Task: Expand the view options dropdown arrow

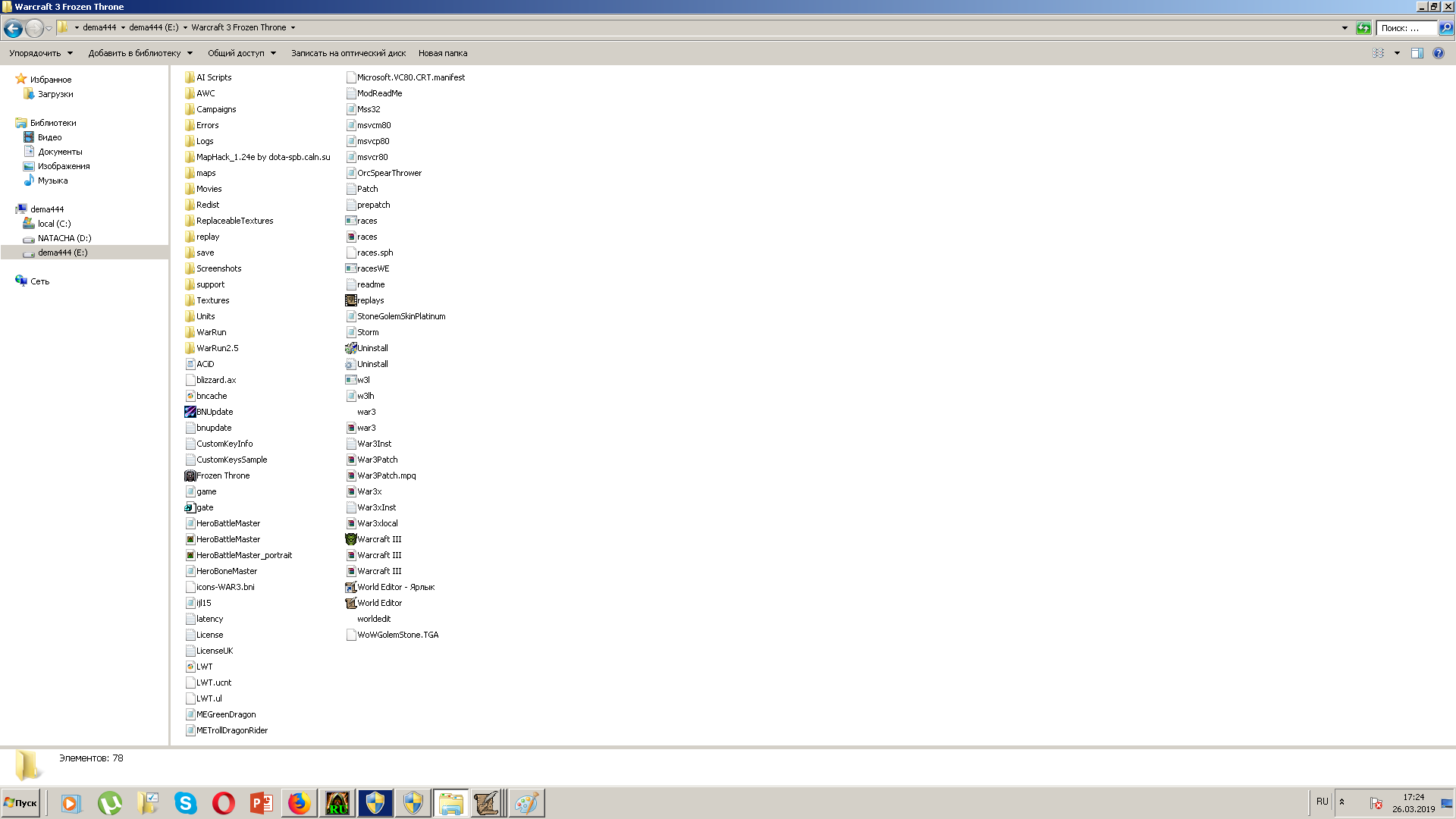Action: (x=1397, y=53)
